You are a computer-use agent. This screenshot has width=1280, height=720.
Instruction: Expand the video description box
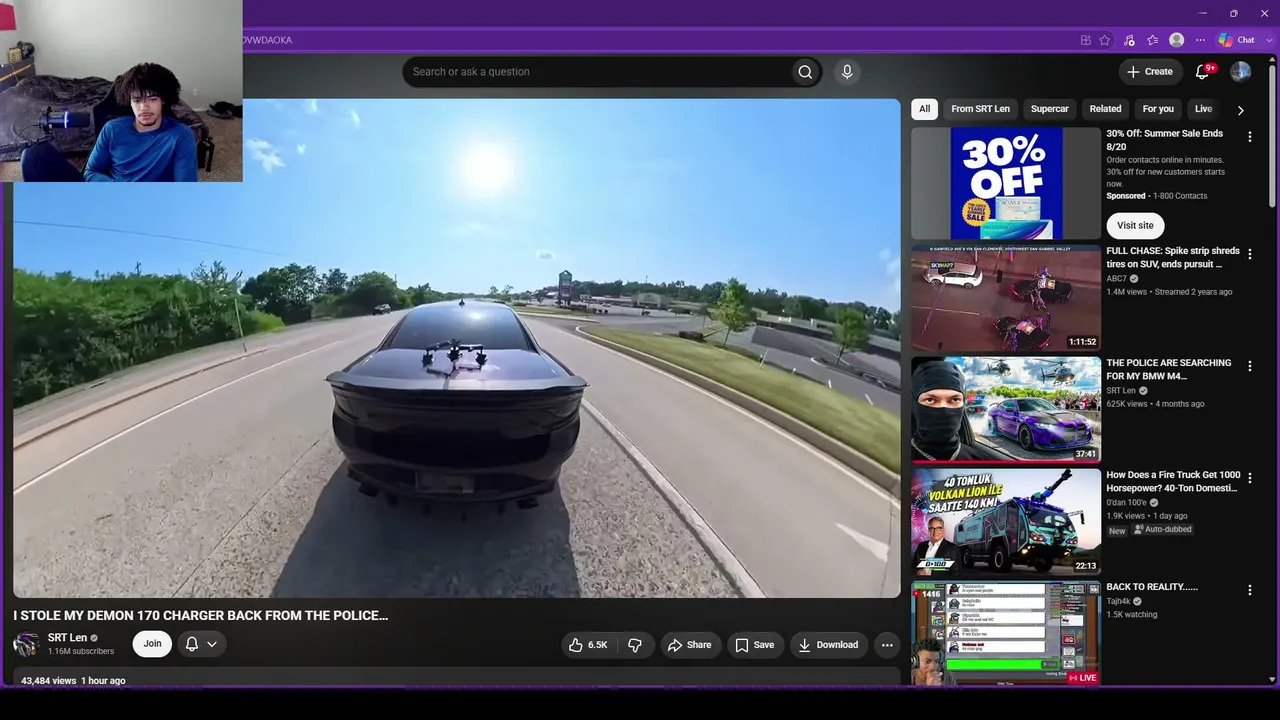click(457, 677)
